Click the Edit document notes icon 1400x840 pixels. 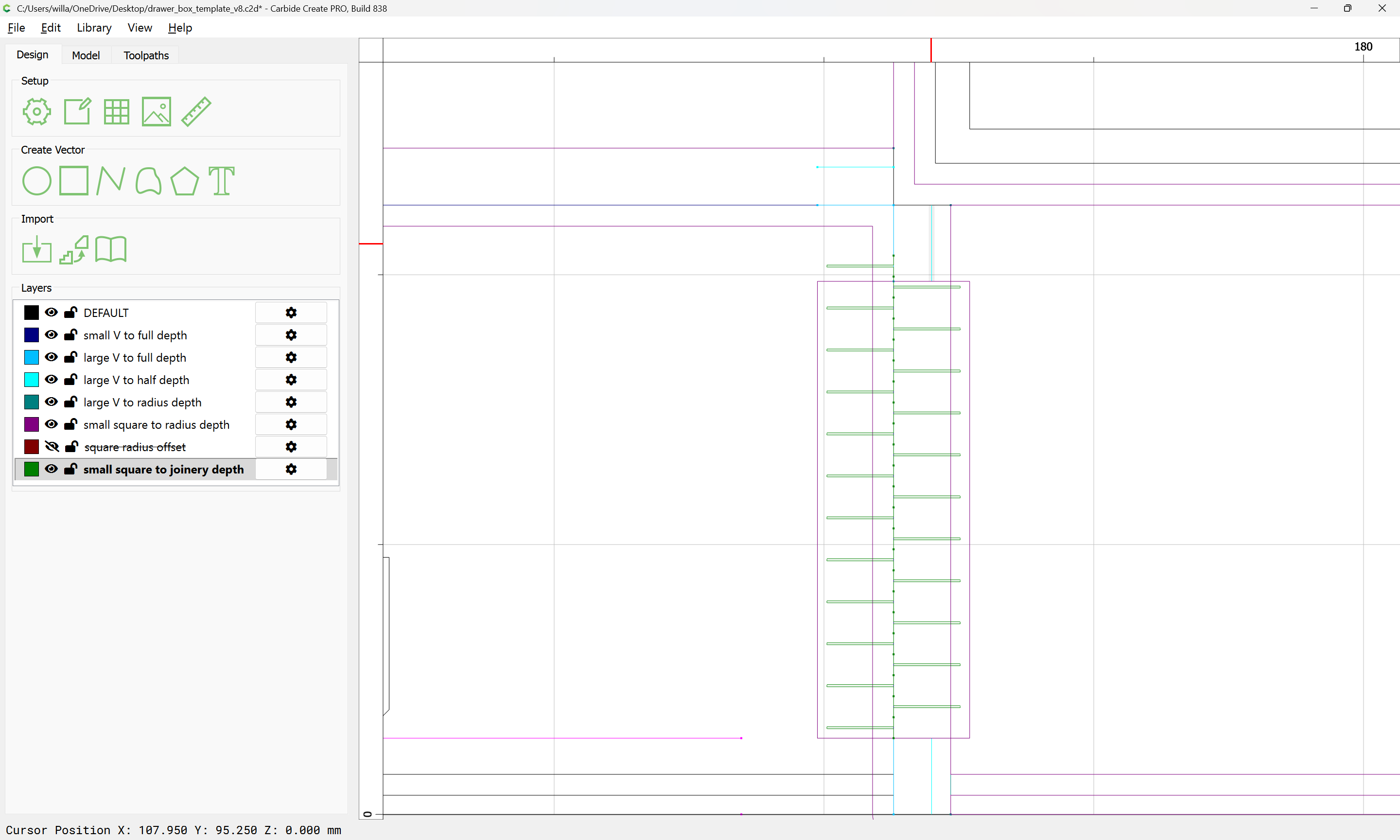coord(77,111)
